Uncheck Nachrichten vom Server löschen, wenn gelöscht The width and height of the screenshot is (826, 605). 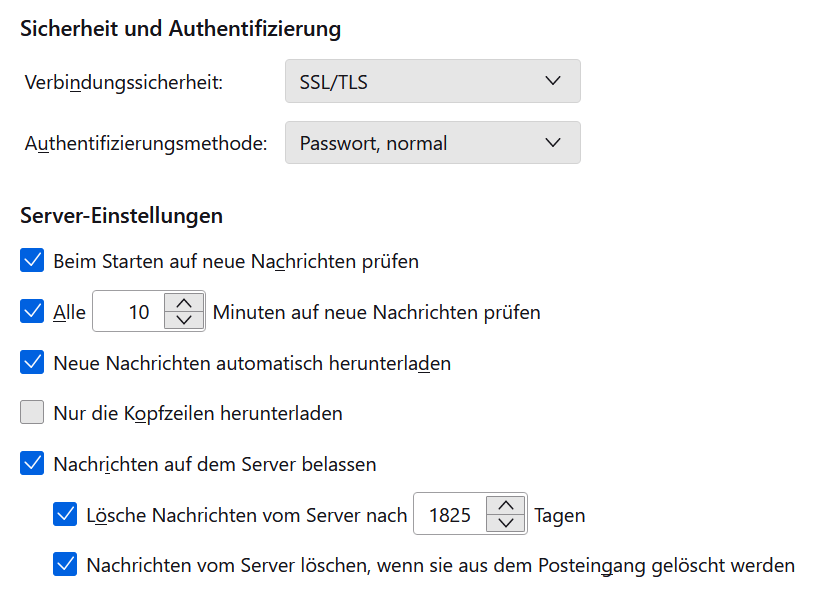(x=66, y=565)
